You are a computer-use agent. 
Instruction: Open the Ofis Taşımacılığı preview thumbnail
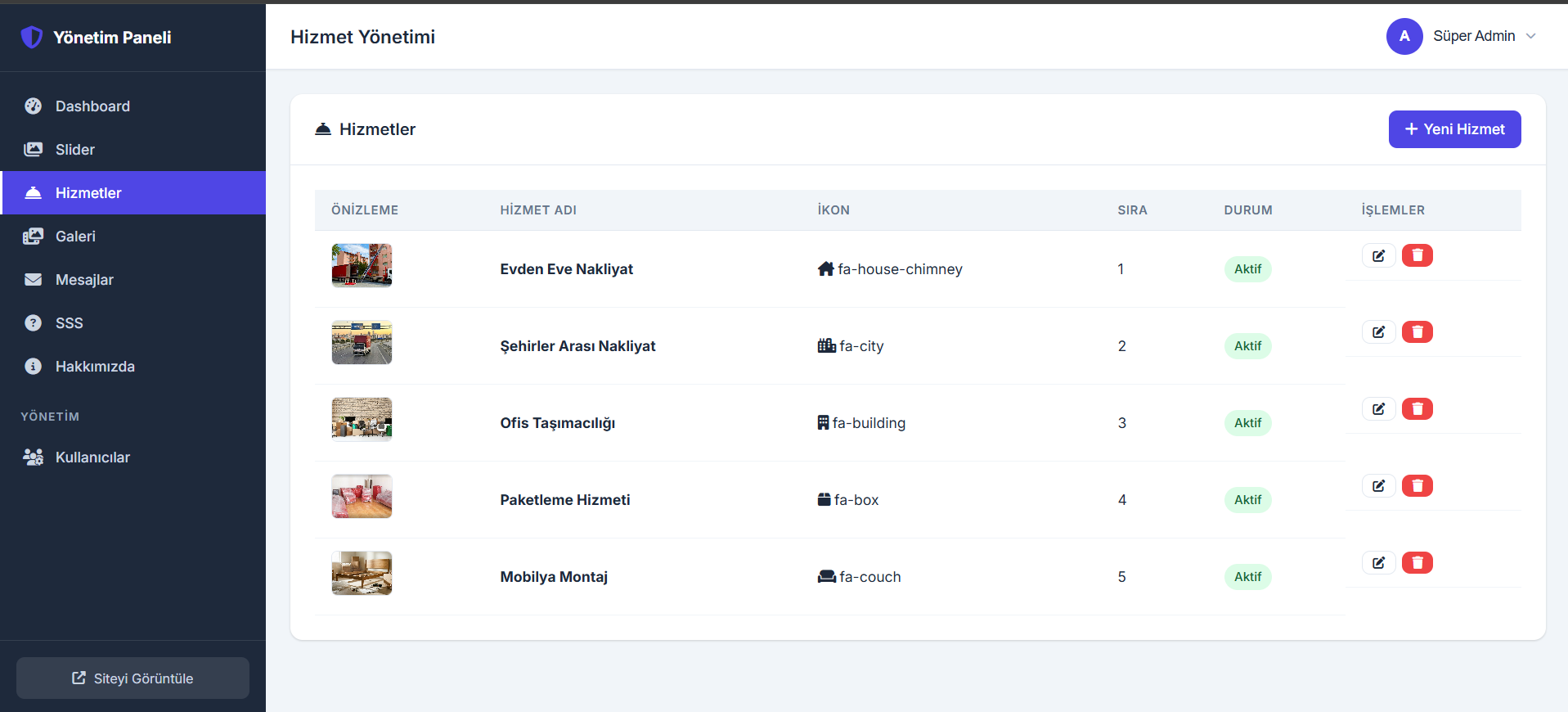[362, 419]
